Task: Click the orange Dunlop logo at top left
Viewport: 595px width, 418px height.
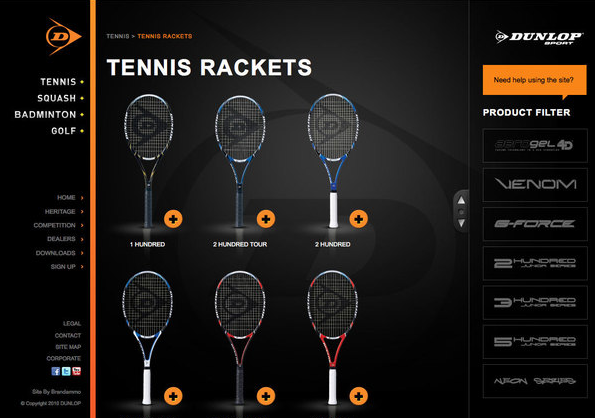Action: [x=63, y=37]
